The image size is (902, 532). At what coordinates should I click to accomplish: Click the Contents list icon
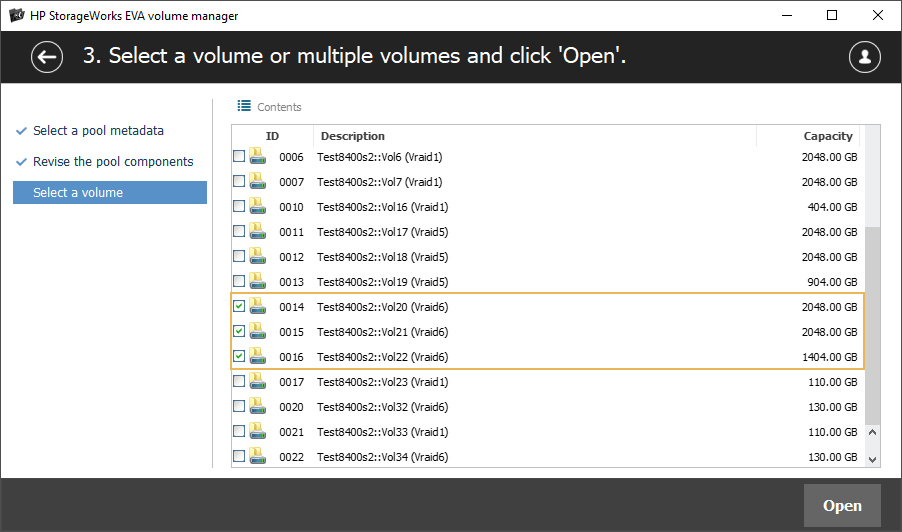tap(244, 106)
